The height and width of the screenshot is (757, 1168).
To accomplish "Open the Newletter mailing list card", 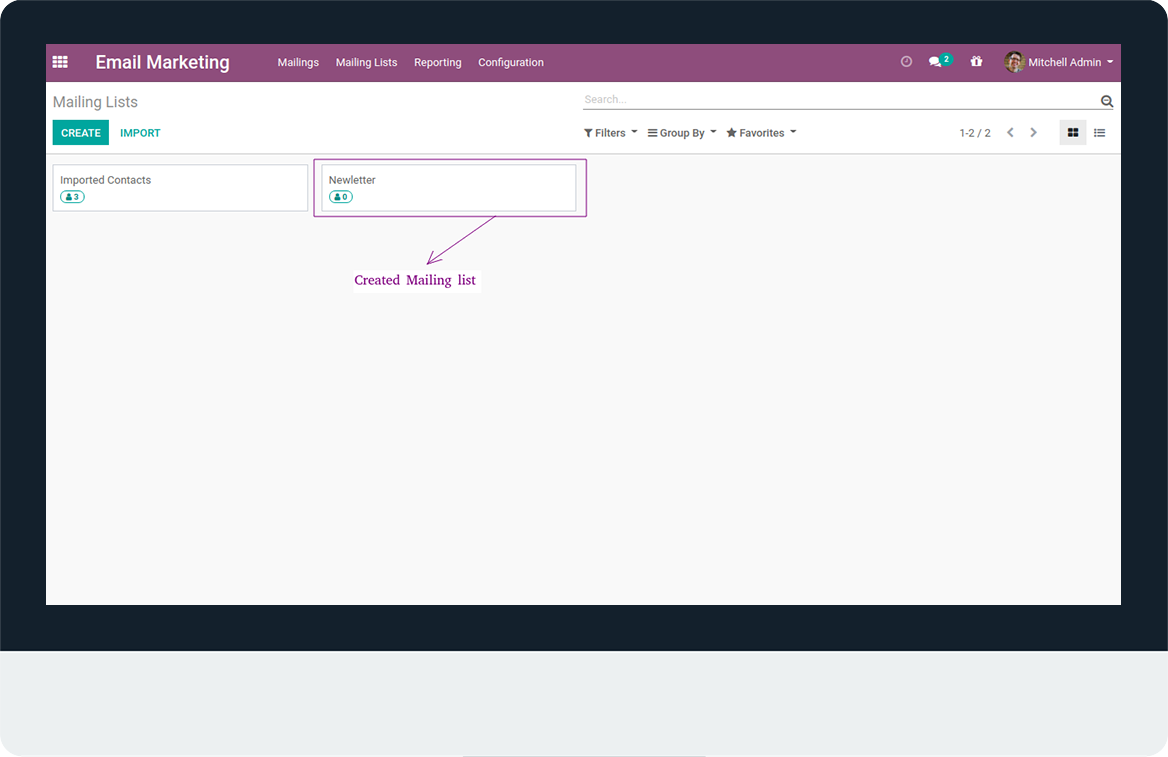I will [x=448, y=188].
